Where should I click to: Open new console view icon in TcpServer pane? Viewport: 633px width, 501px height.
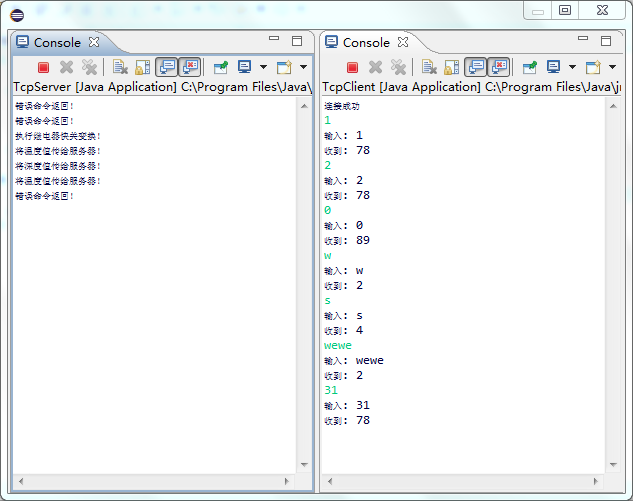[x=284, y=67]
